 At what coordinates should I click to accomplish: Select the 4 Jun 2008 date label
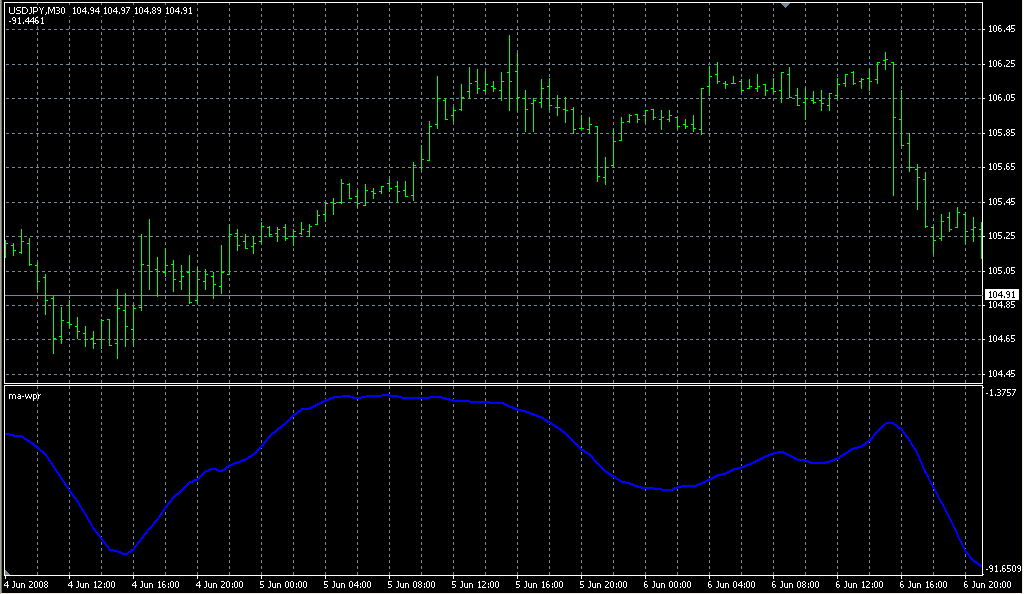27,584
